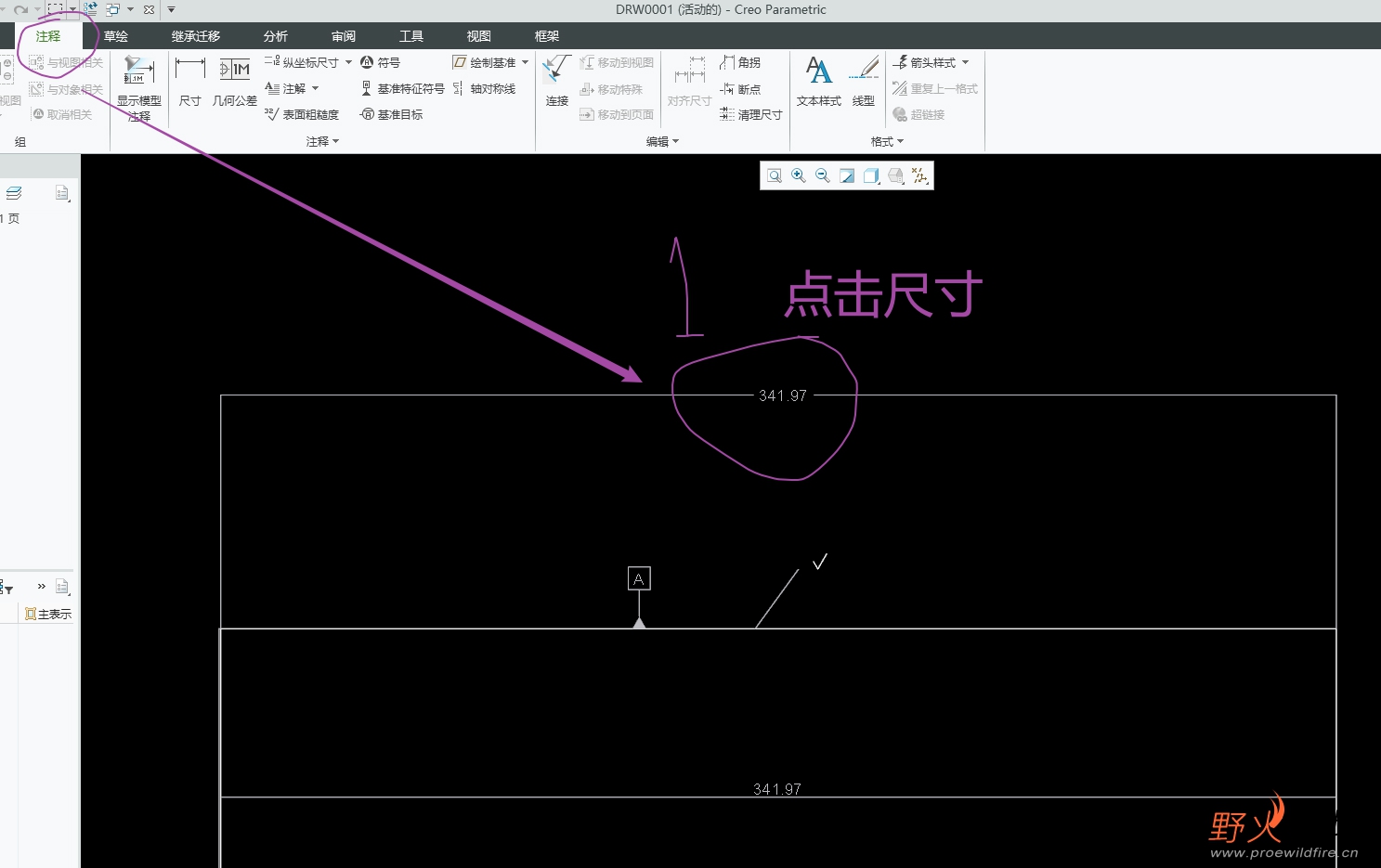Click settings icon beside 主表示 panel

[x=62, y=587]
